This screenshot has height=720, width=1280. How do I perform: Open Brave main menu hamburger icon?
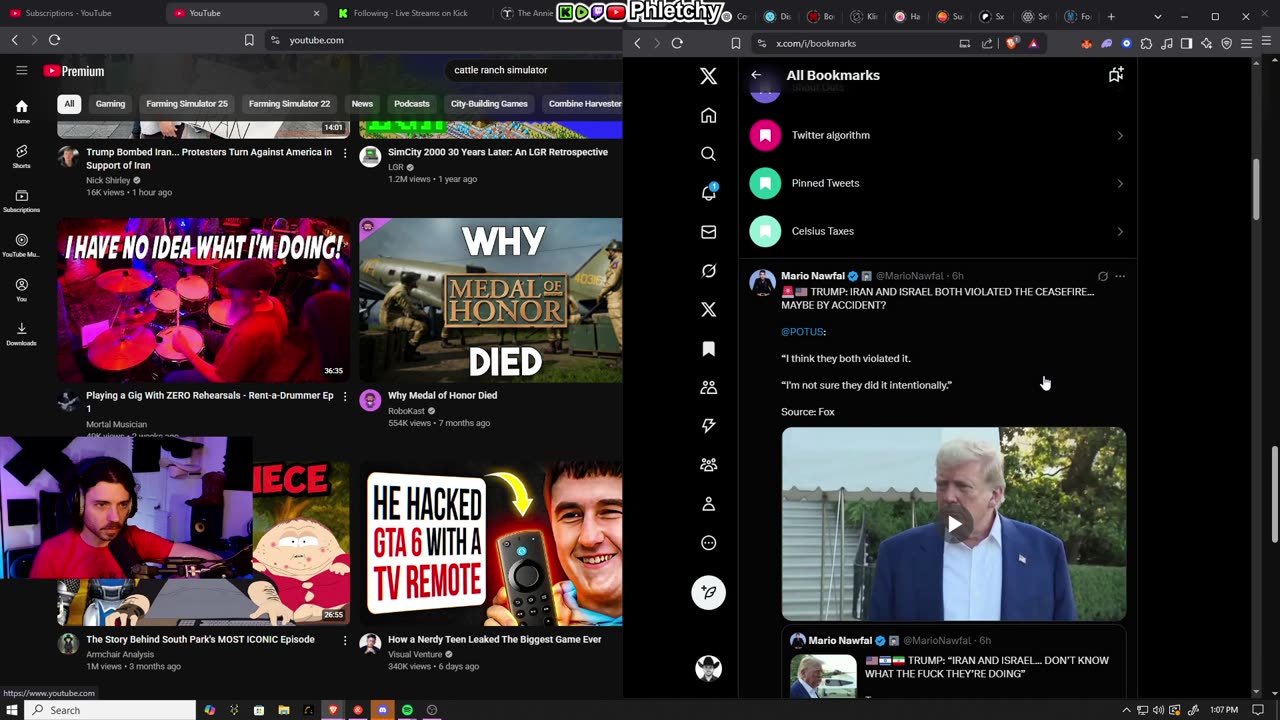(x=1246, y=43)
